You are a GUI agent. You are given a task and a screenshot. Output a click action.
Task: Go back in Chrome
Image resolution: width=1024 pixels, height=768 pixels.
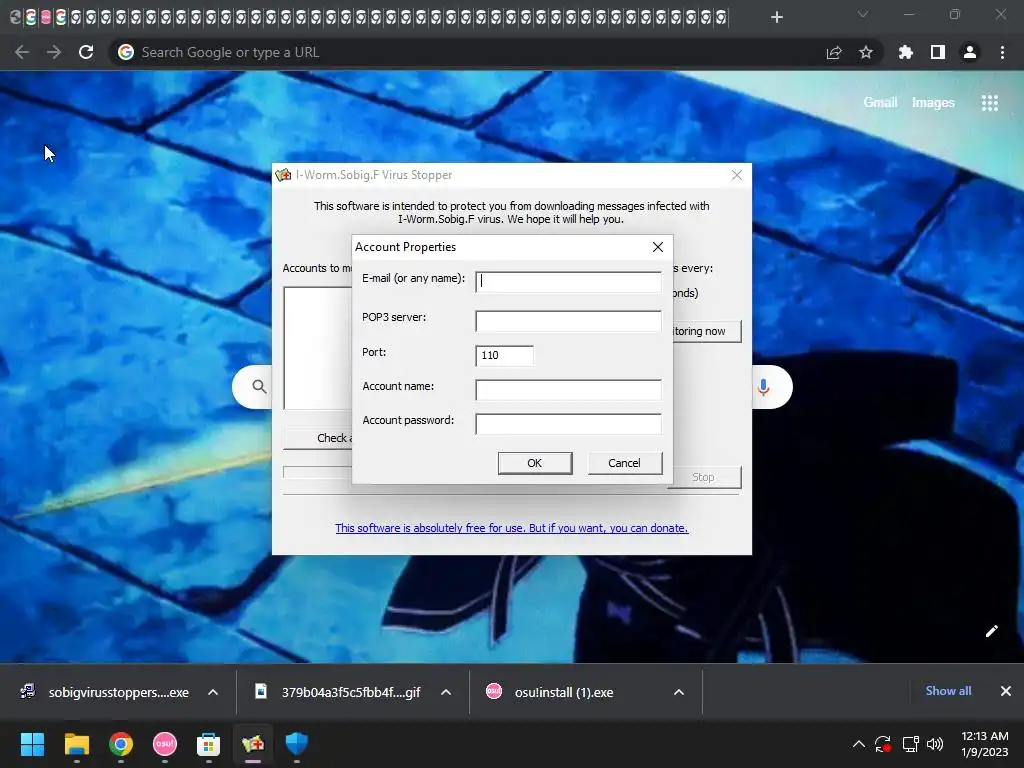pyautogui.click(x=22, y=52)
